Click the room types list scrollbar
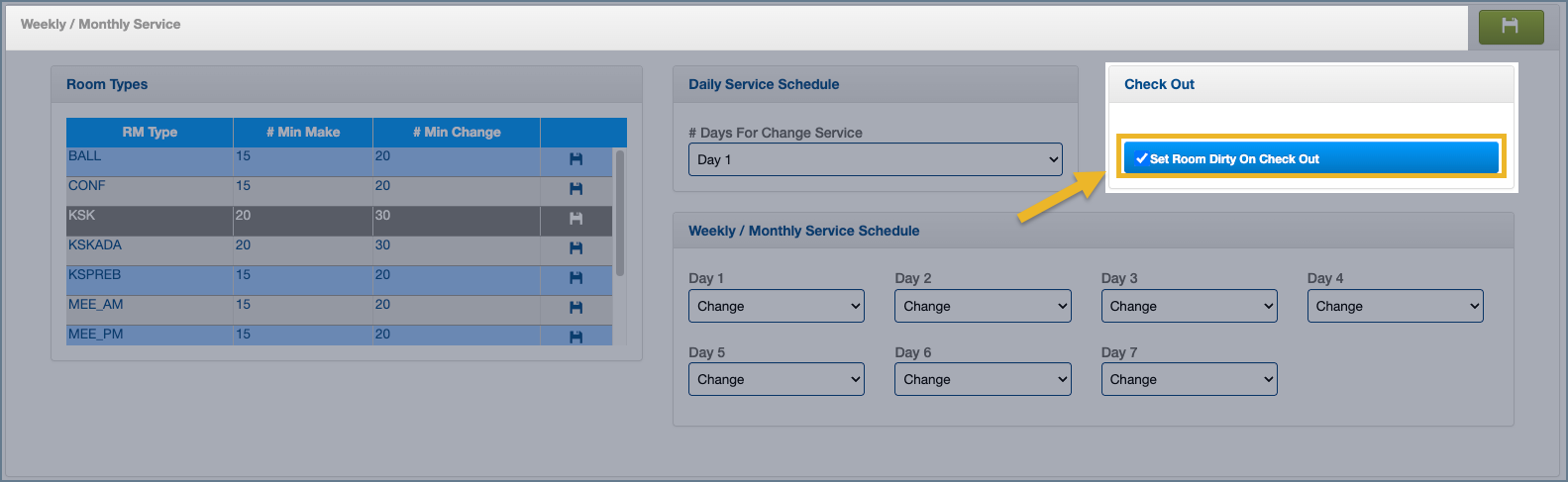 point(620,213)
